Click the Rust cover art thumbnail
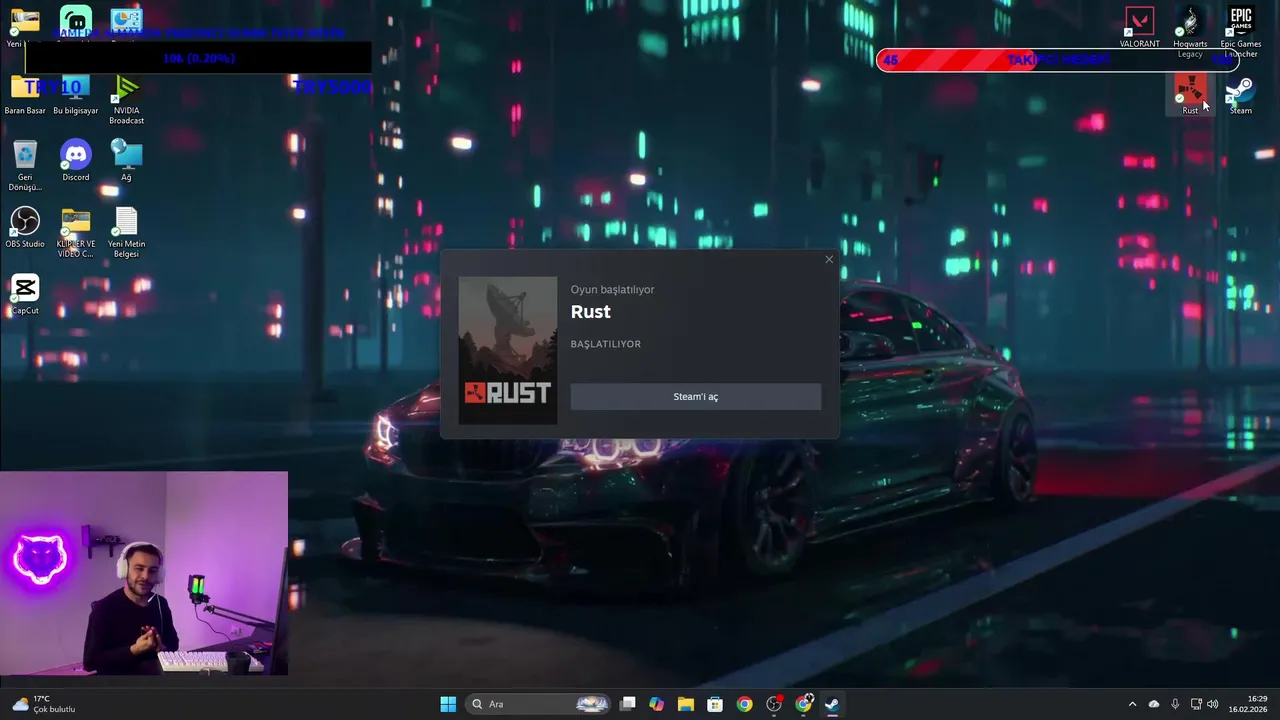1280x720 pixels. coord(508,350)
